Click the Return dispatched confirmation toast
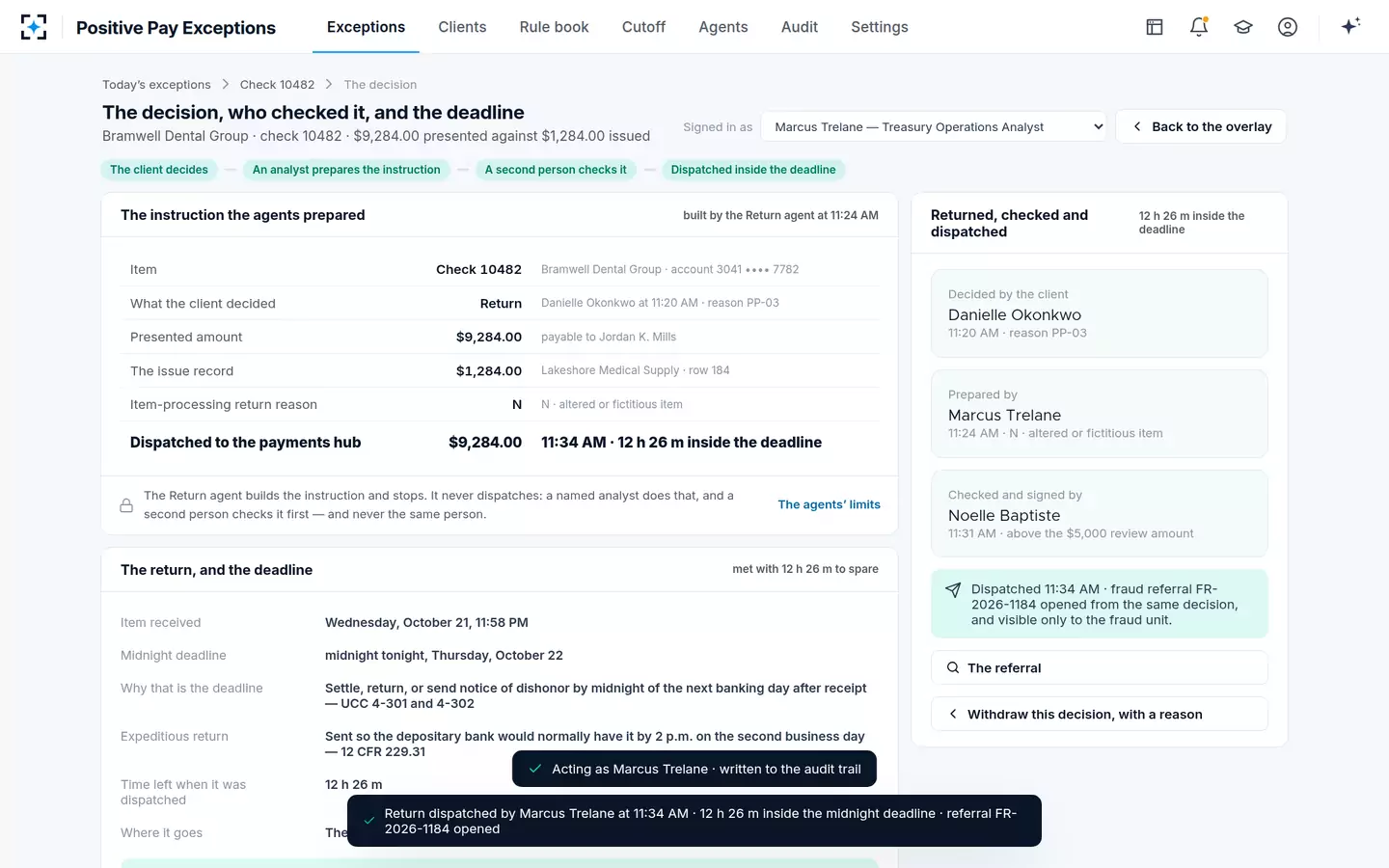The width and height of the screenshot is (1389, 868). [694, 821]
